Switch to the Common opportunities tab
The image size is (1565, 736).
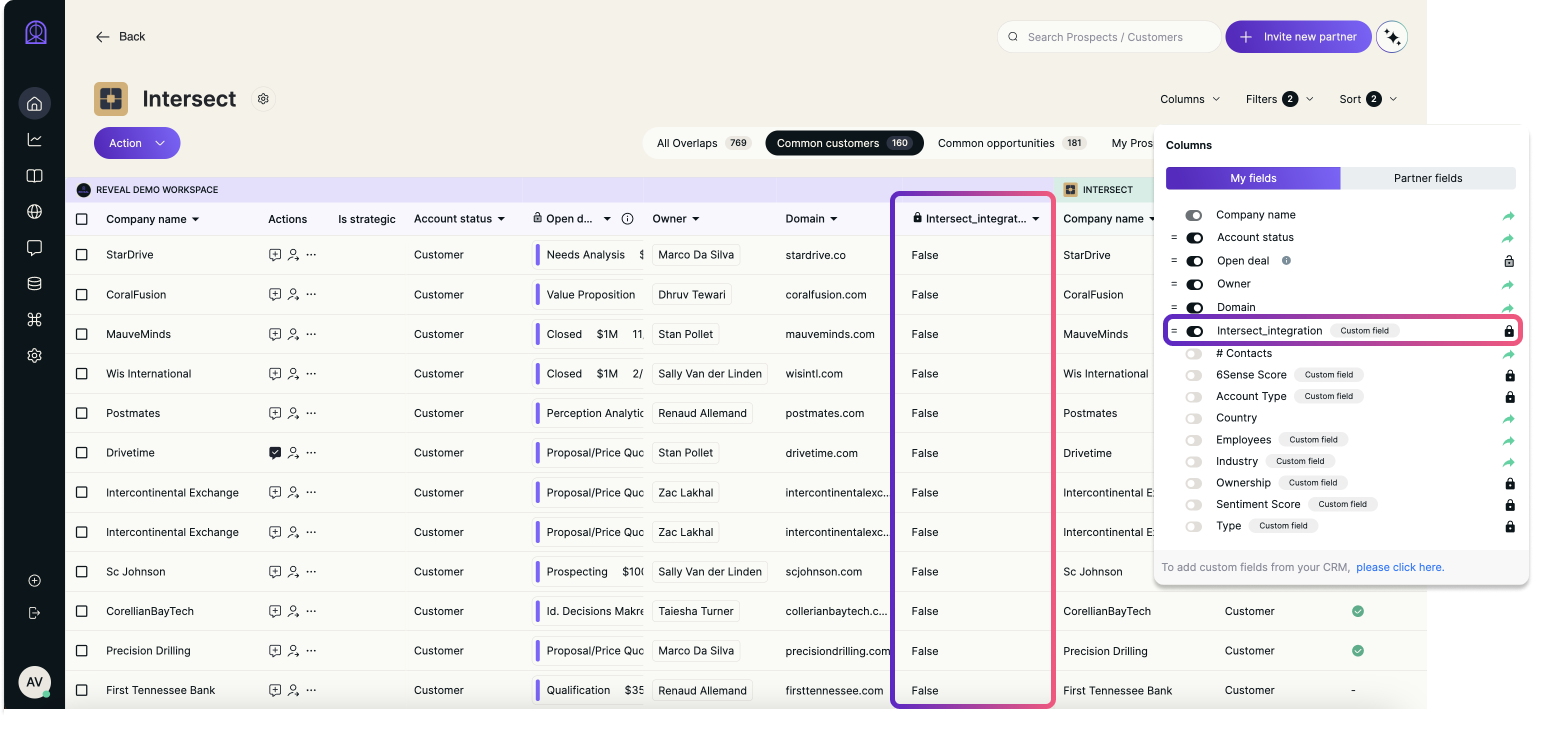[1011, 143]
